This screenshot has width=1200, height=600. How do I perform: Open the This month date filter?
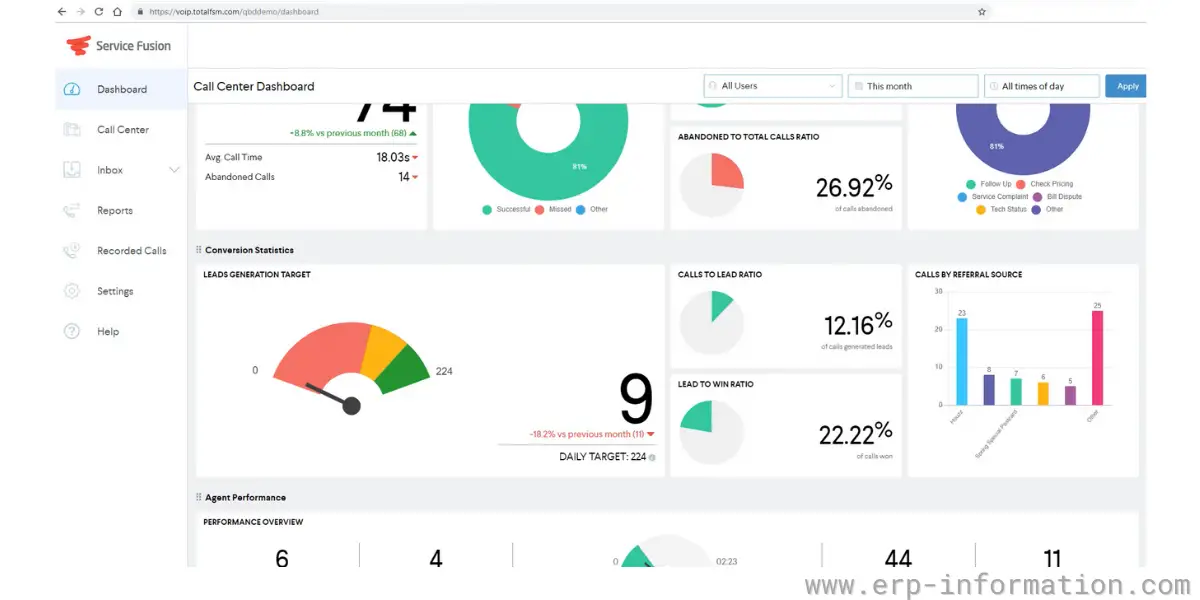913,86
